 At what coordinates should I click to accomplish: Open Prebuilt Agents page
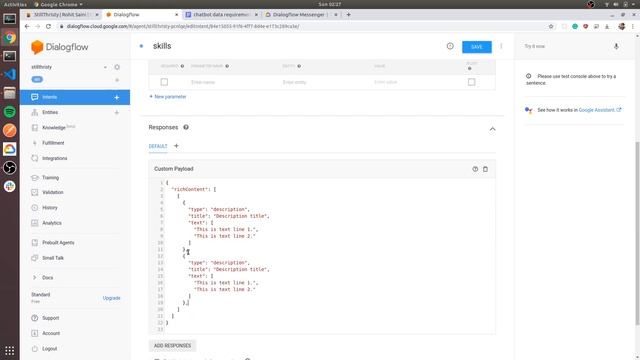[x=58, y=242]
